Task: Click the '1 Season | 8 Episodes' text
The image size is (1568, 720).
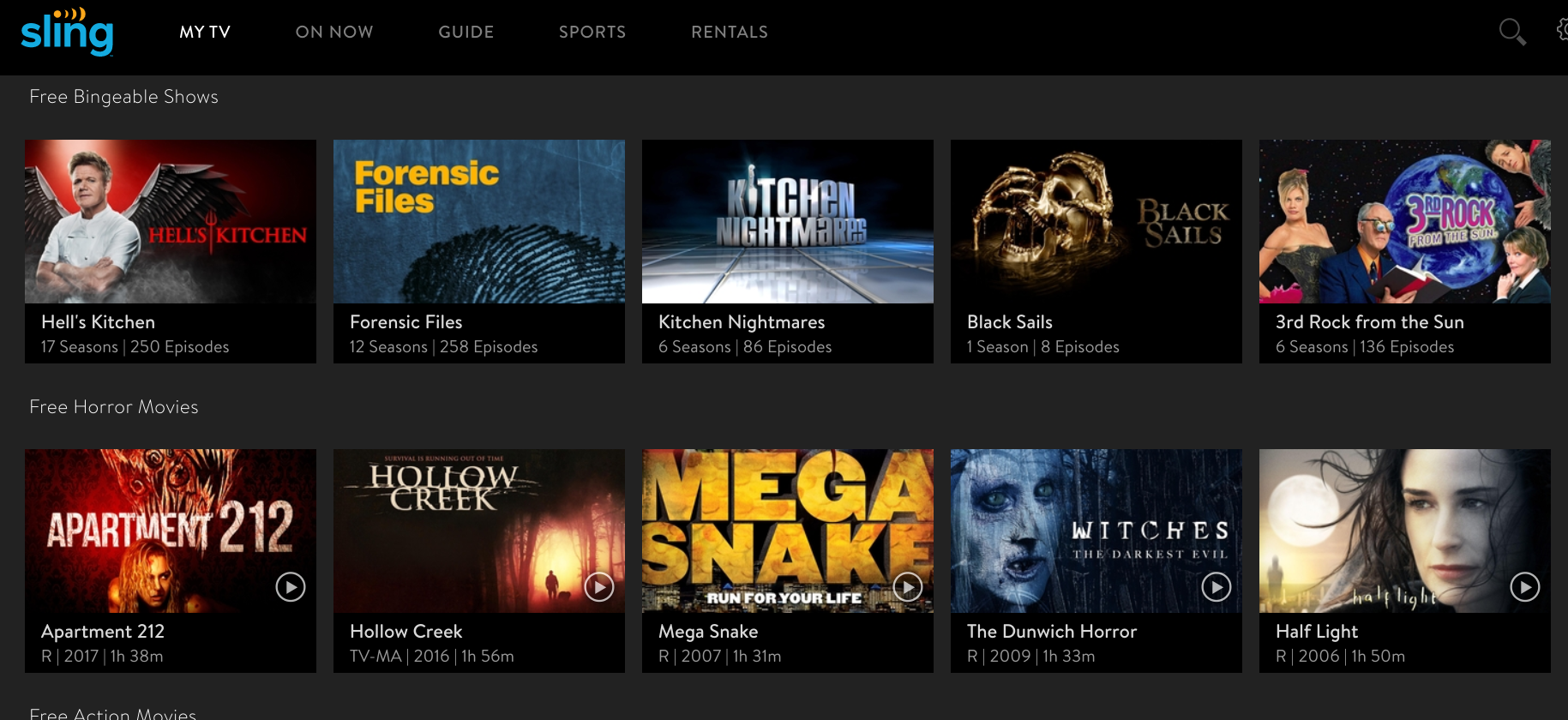Action: click(1043, 347)
